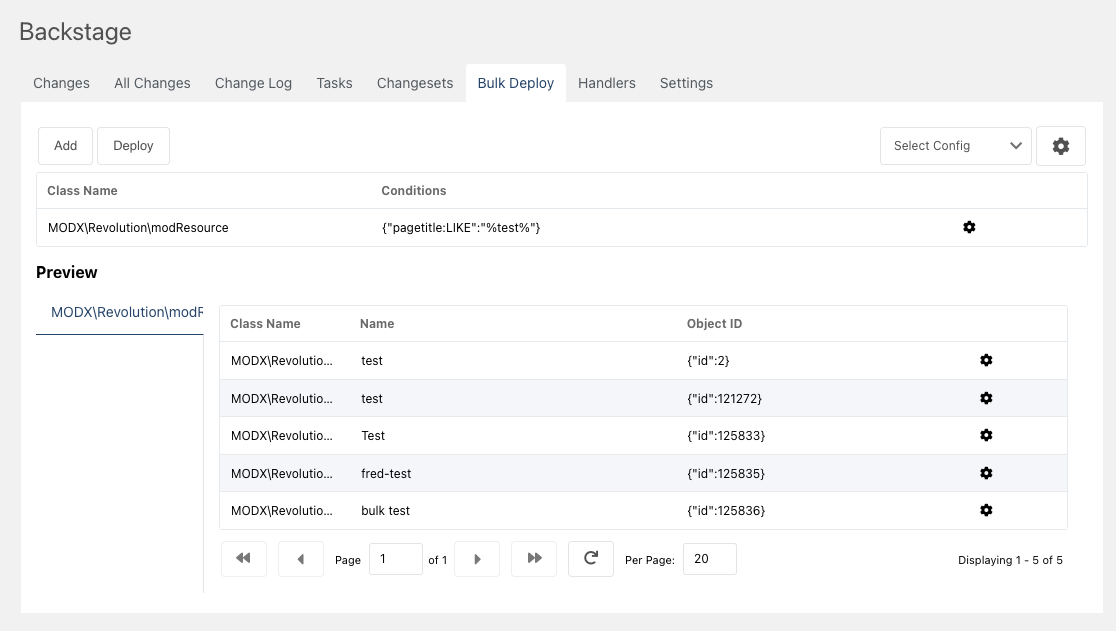Select the {"id":125835} object ID cell

(726, 474)
